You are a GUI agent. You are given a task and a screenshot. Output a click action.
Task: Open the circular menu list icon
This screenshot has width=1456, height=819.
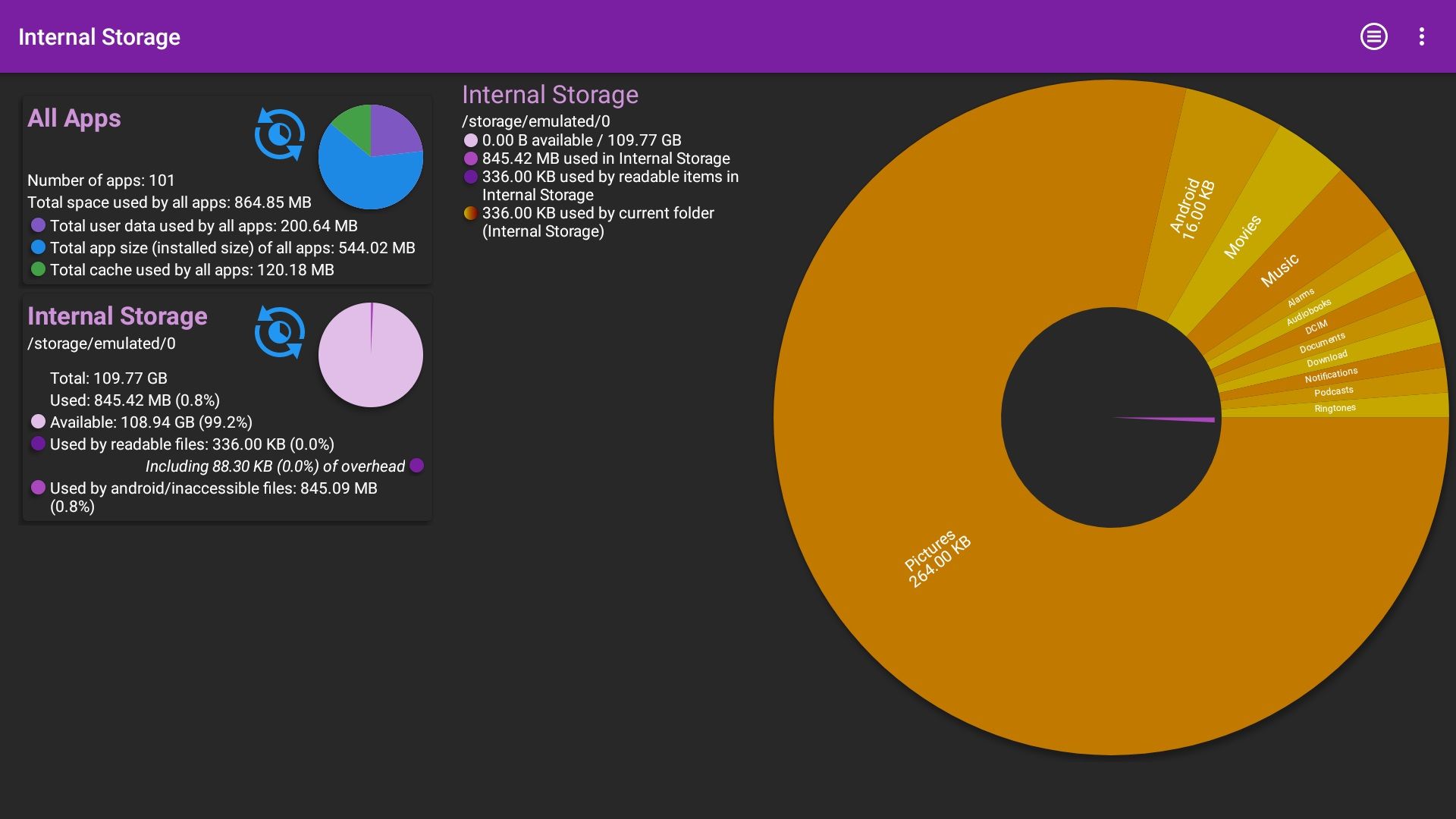click(x=1373, y=36)
